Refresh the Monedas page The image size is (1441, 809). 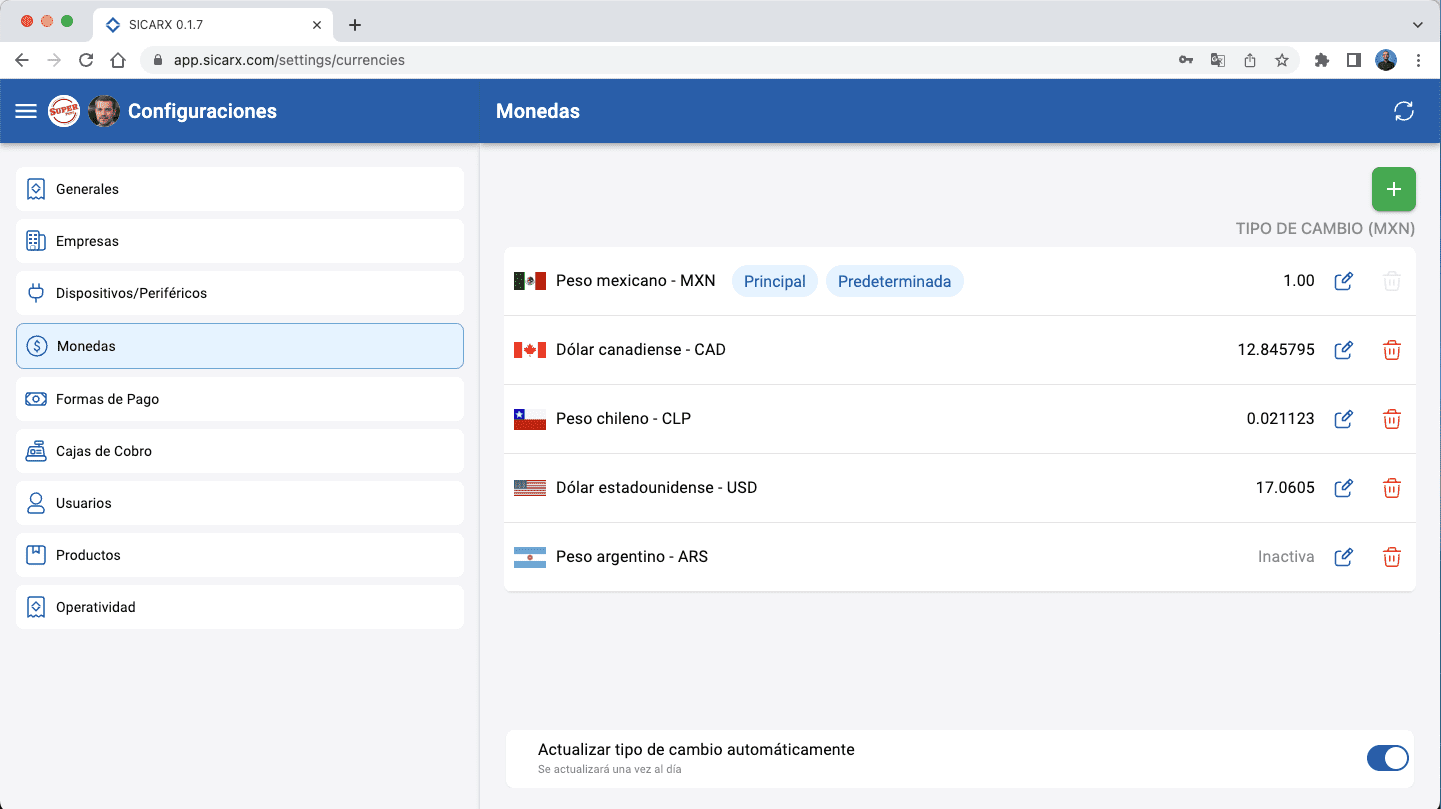click(1403, 111)
